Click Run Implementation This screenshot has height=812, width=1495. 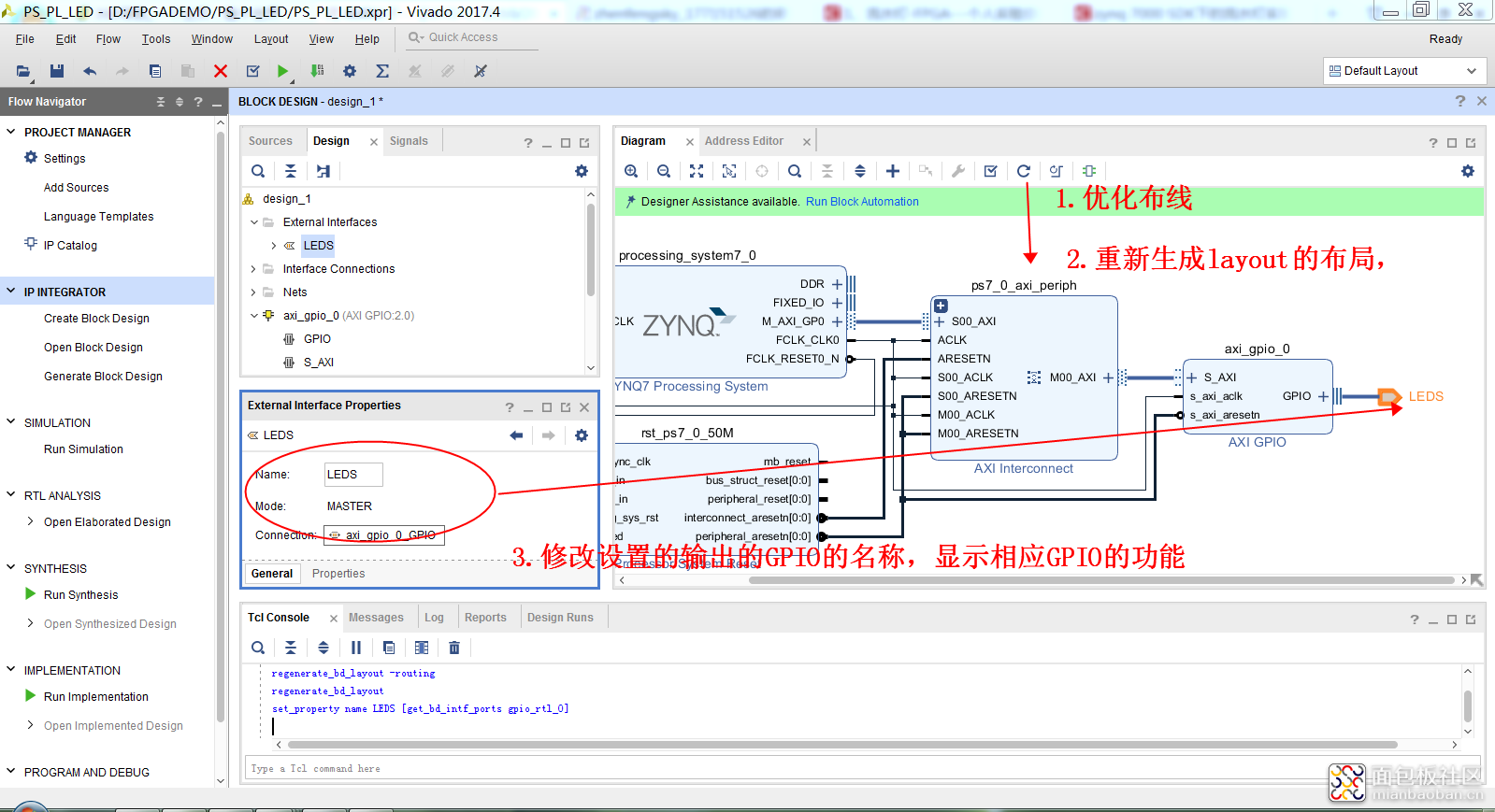click(x=96, y=697)
